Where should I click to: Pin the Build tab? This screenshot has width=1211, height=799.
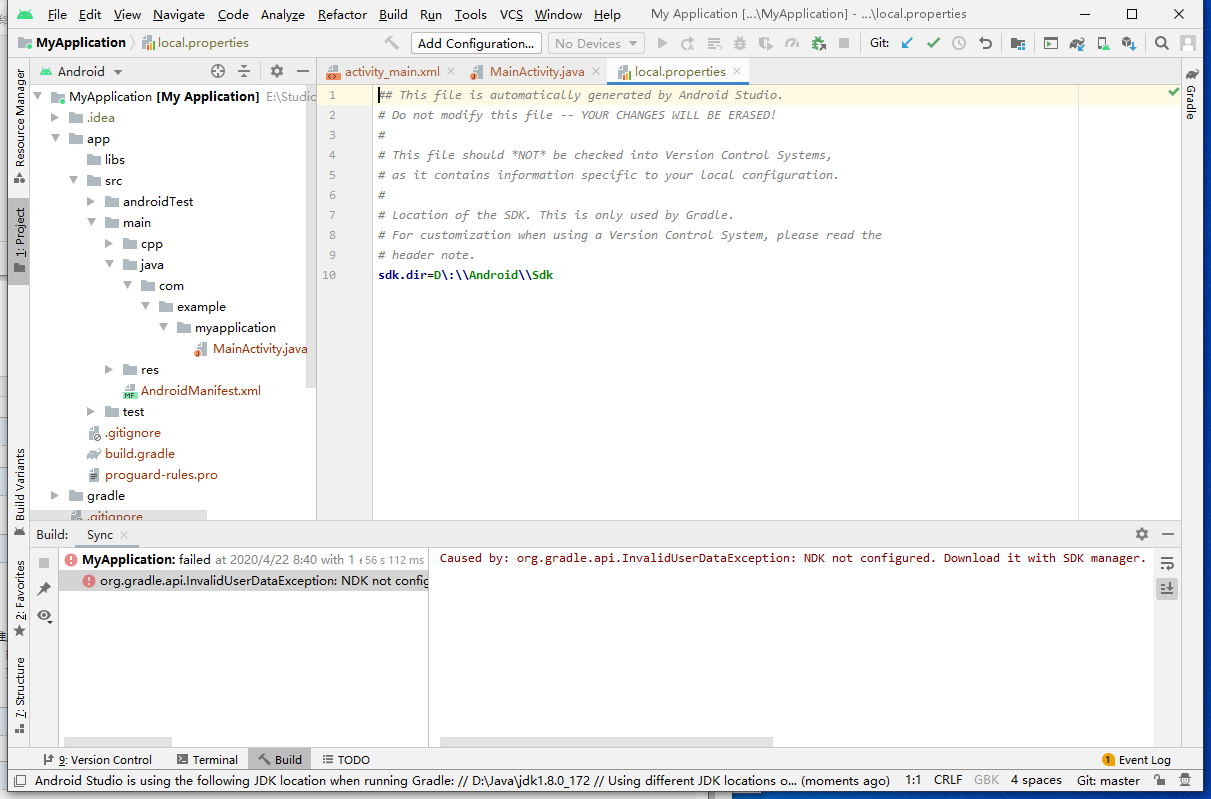(44, 589)
